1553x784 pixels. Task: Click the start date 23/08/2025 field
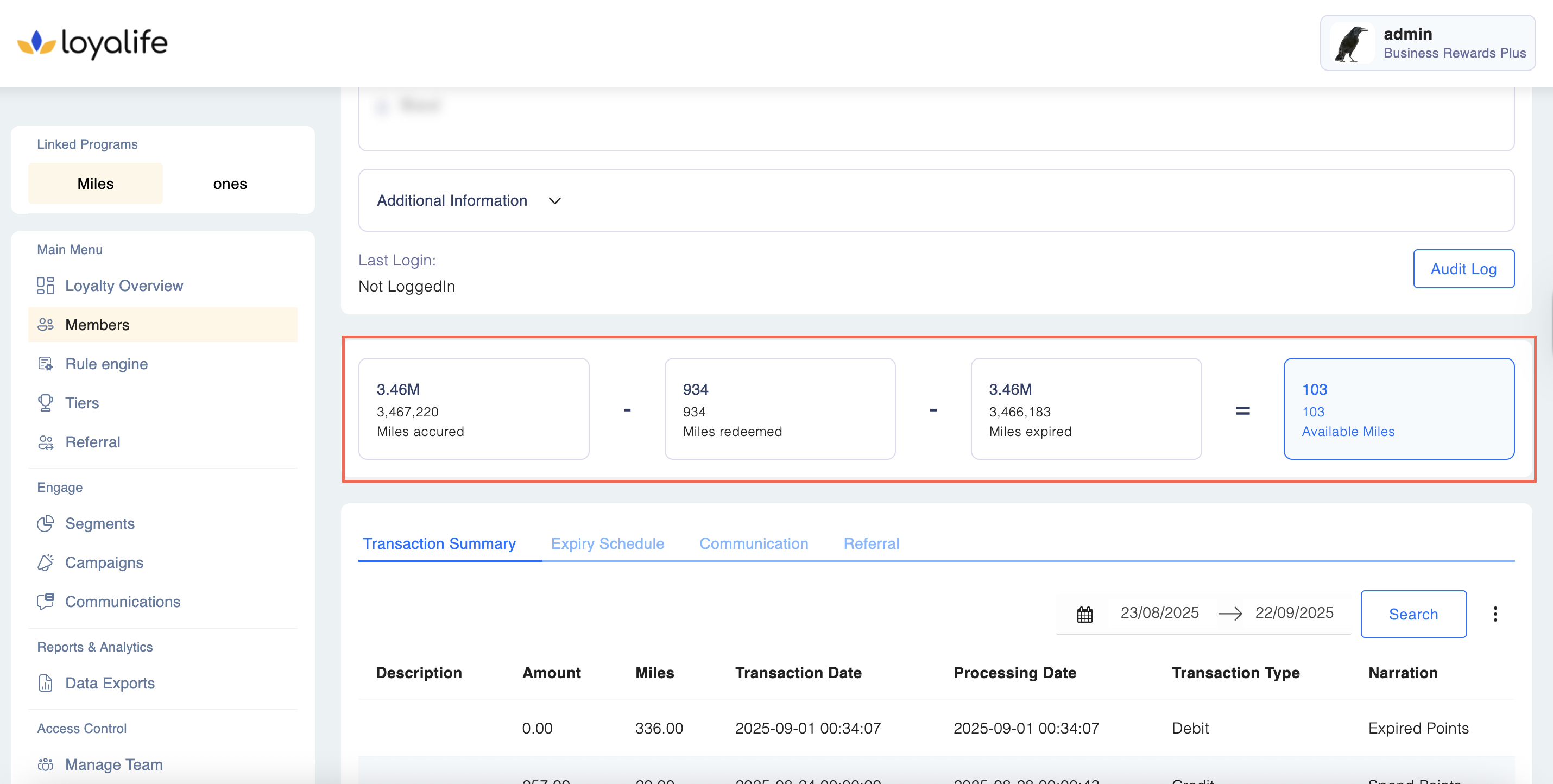click(x=1159, y=613)
